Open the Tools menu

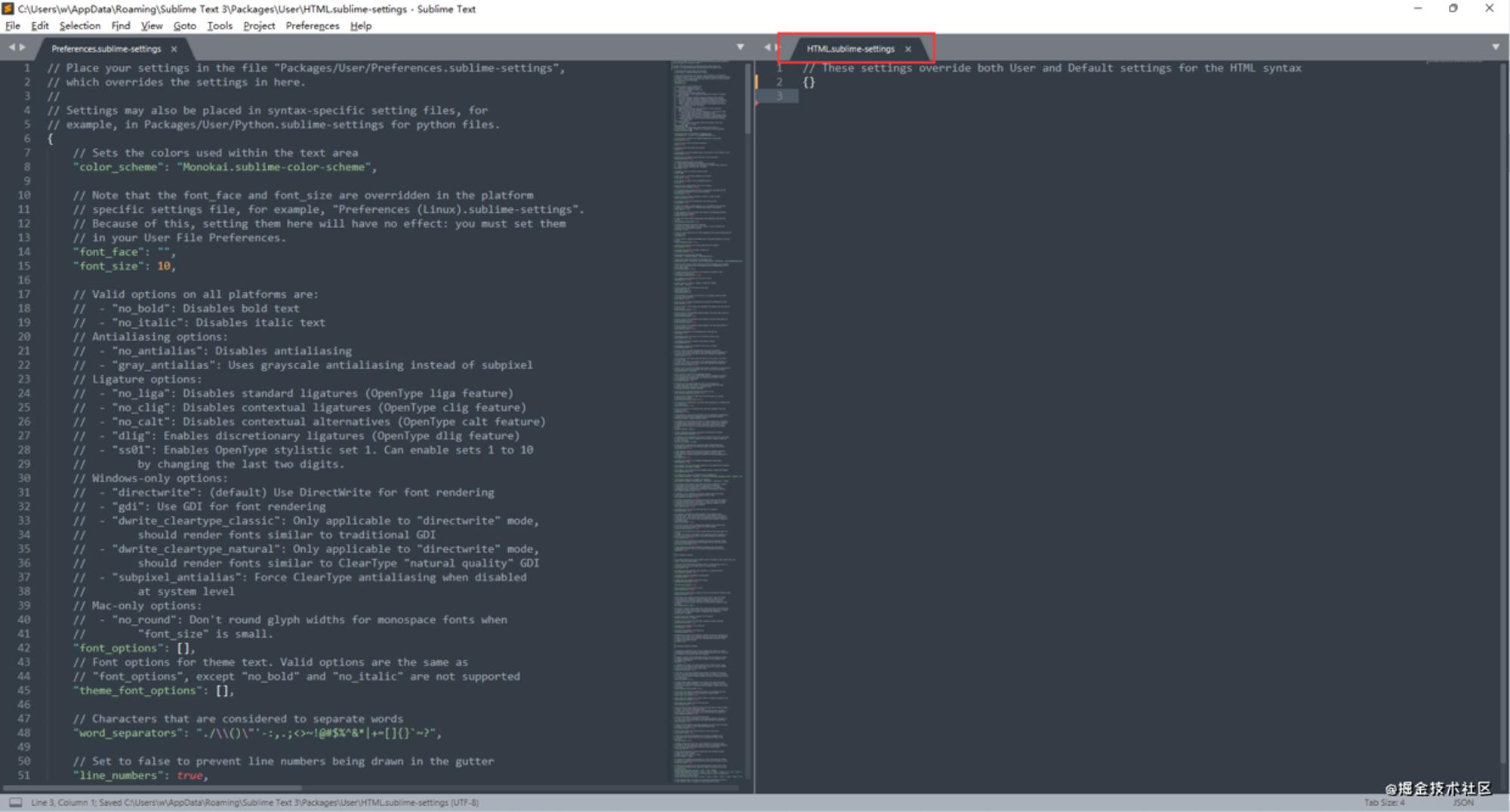click(219, 26)
